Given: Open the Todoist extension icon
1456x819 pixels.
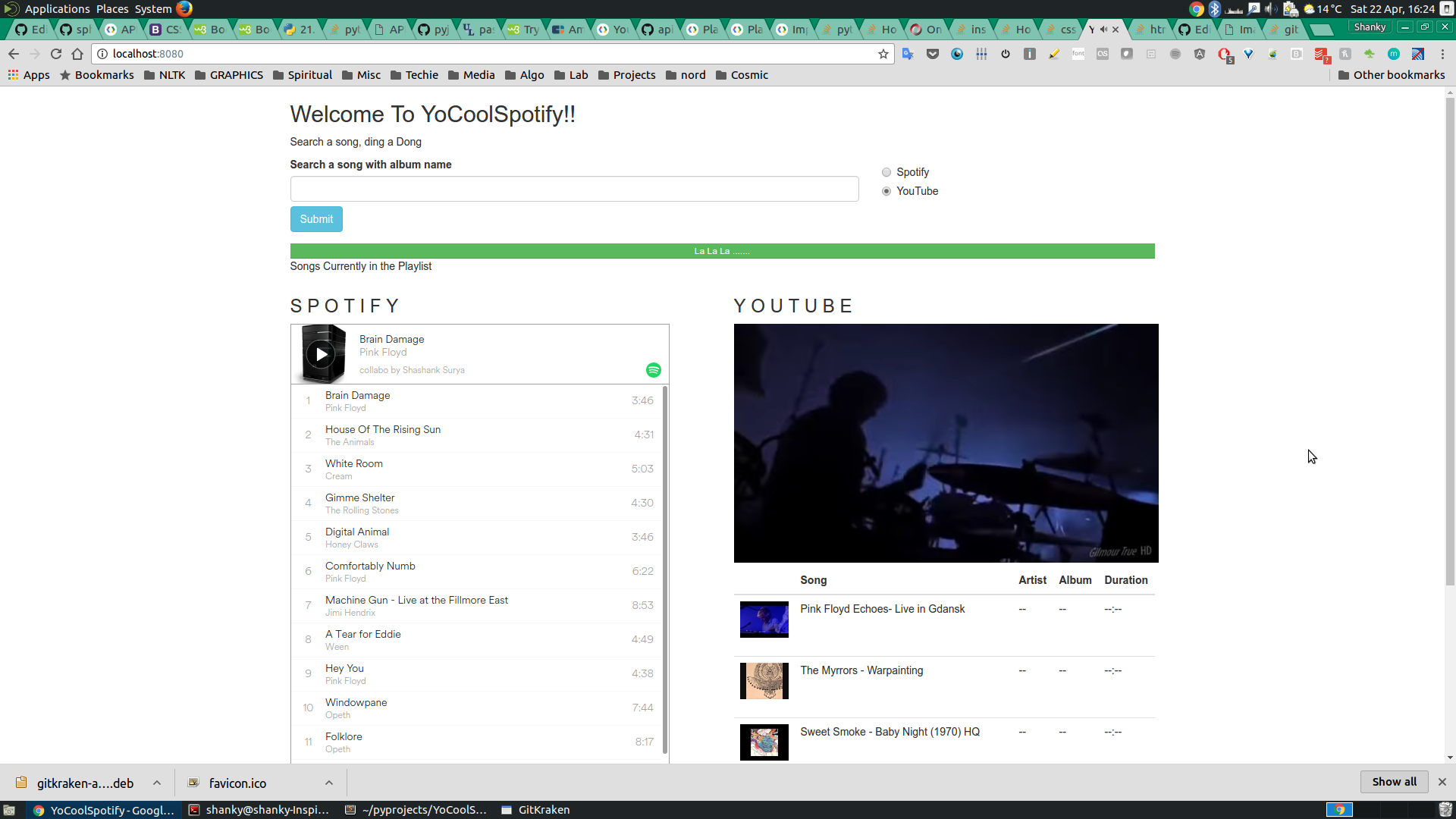Looking at the screenshot, I should point(1321,55).
